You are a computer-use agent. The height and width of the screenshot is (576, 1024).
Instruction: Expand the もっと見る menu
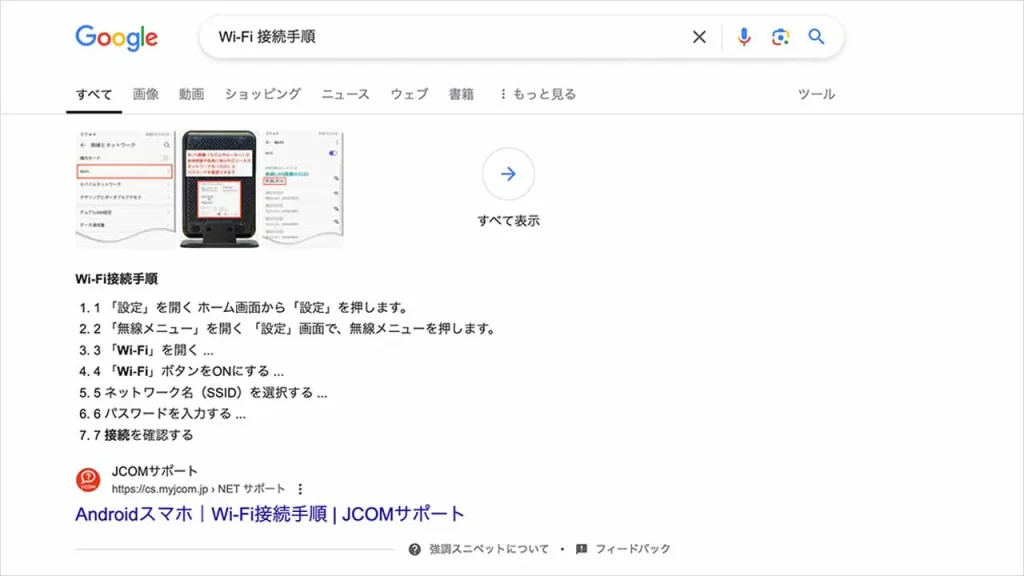(x=537, y=94)
